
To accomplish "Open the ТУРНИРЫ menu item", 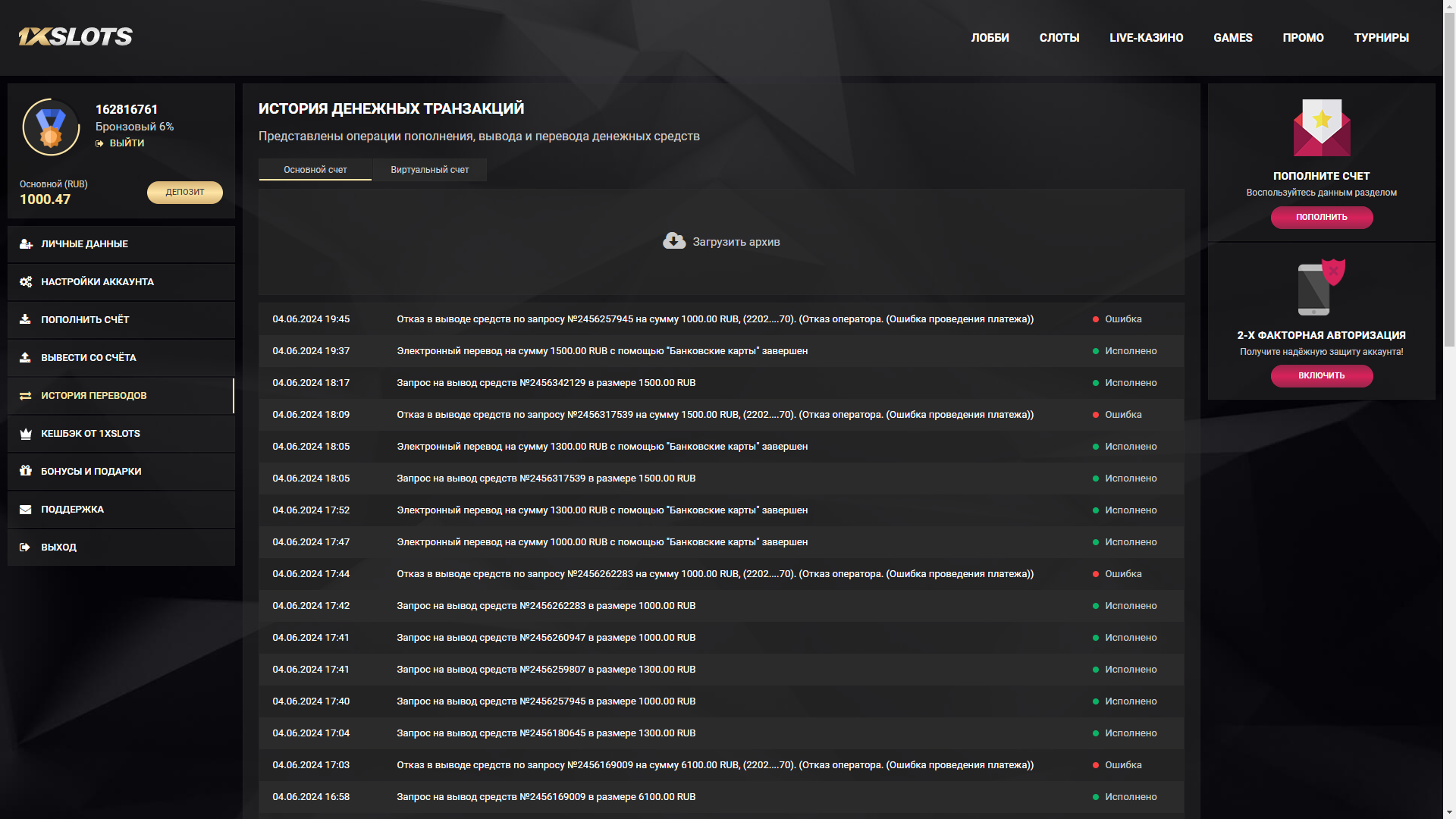I will 1381,38.
